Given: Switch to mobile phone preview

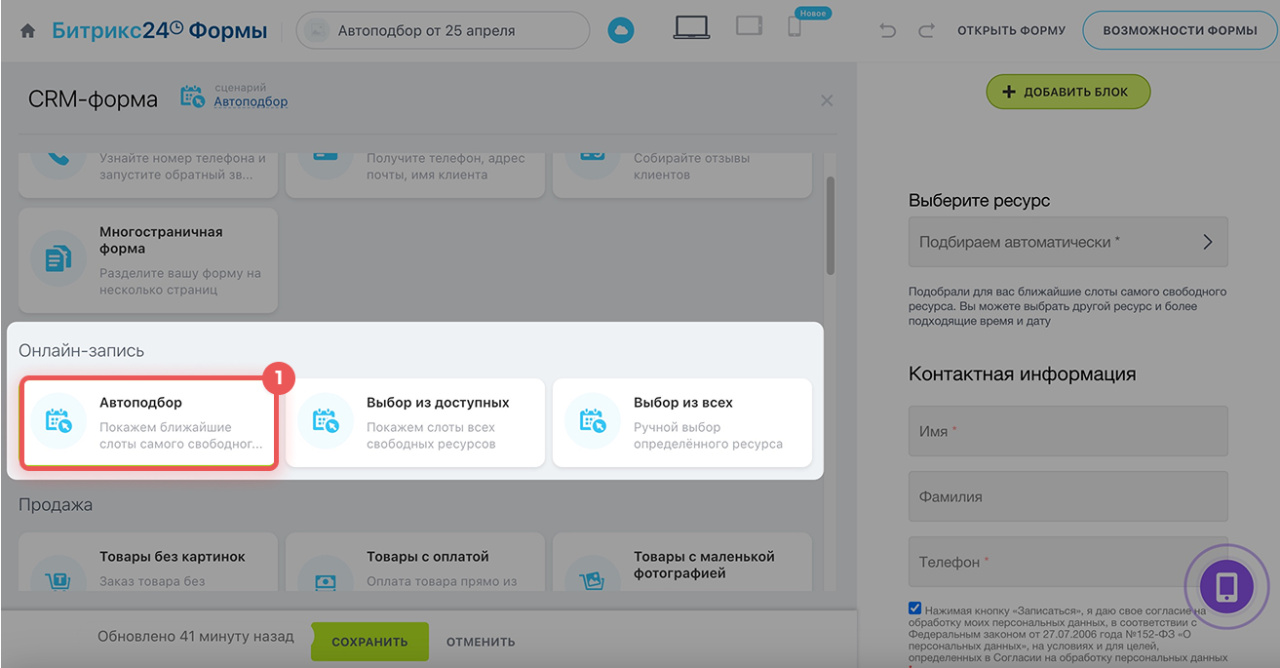Looking at the screenshot, I should pyautogui.click(x=795, y=28).
